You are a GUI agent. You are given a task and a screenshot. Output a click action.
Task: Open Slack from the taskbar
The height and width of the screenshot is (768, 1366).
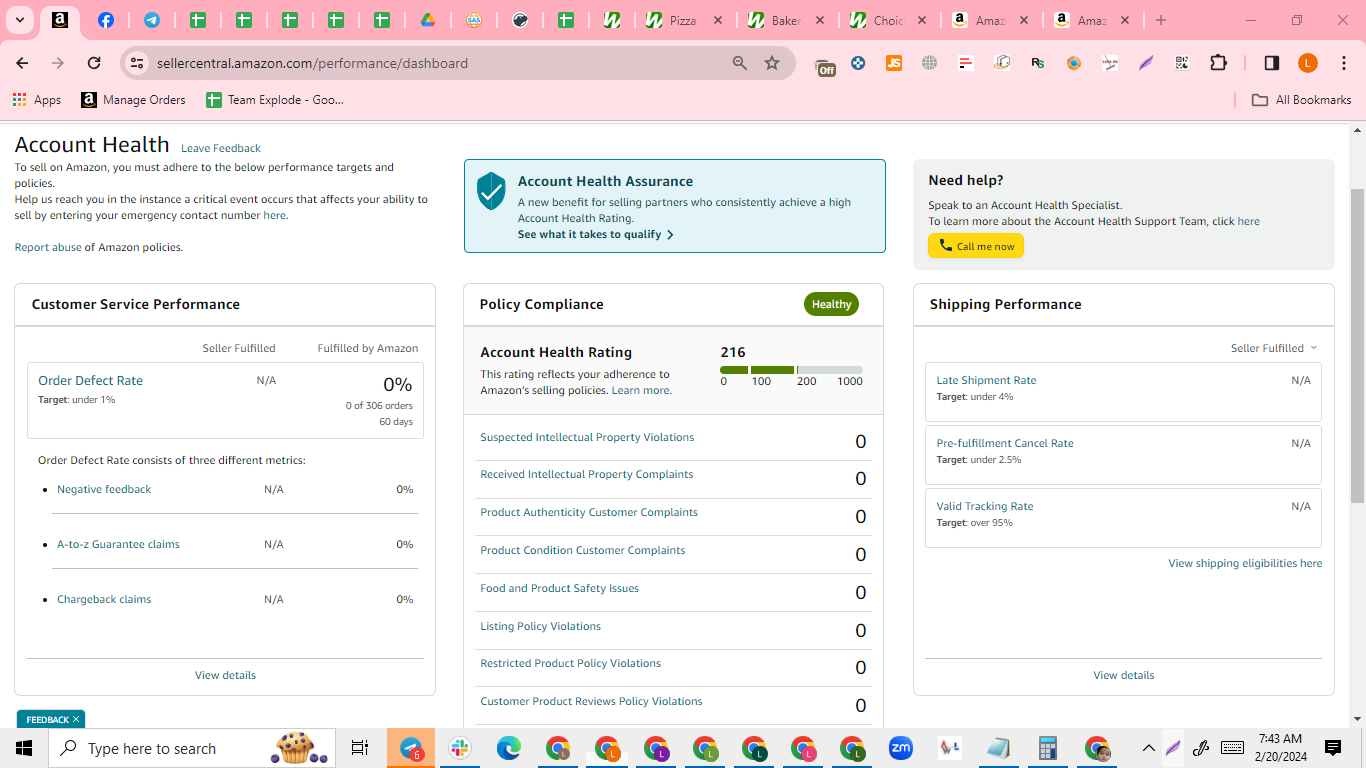pos(460,748)
